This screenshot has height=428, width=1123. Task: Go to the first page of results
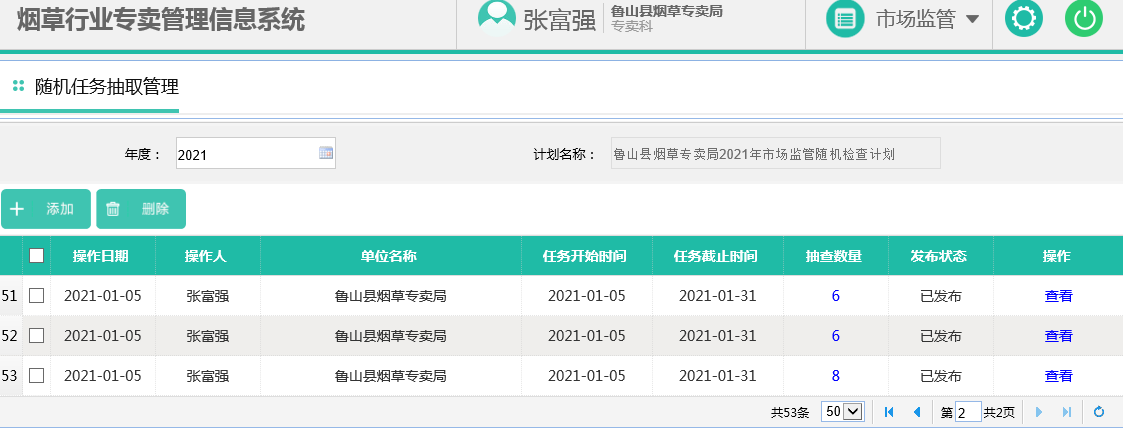(889, 412)
